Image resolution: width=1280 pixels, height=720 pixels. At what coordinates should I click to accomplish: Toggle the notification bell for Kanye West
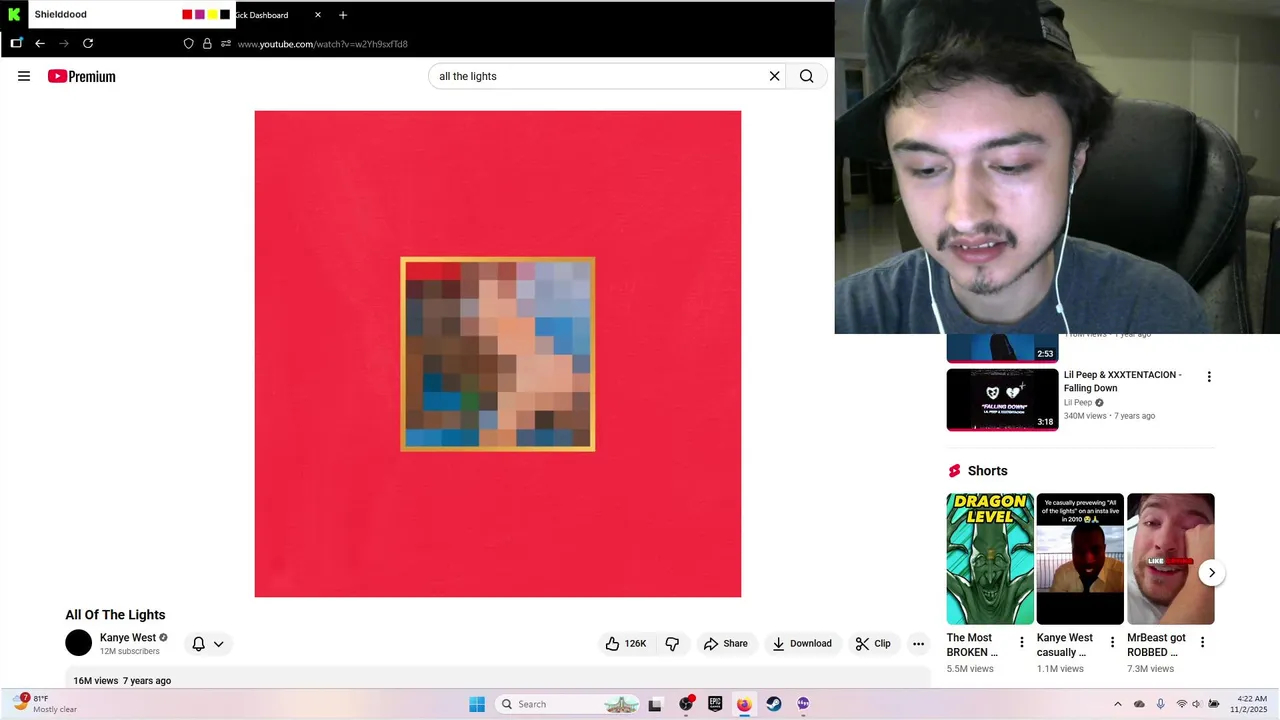(x=198, y=644)
